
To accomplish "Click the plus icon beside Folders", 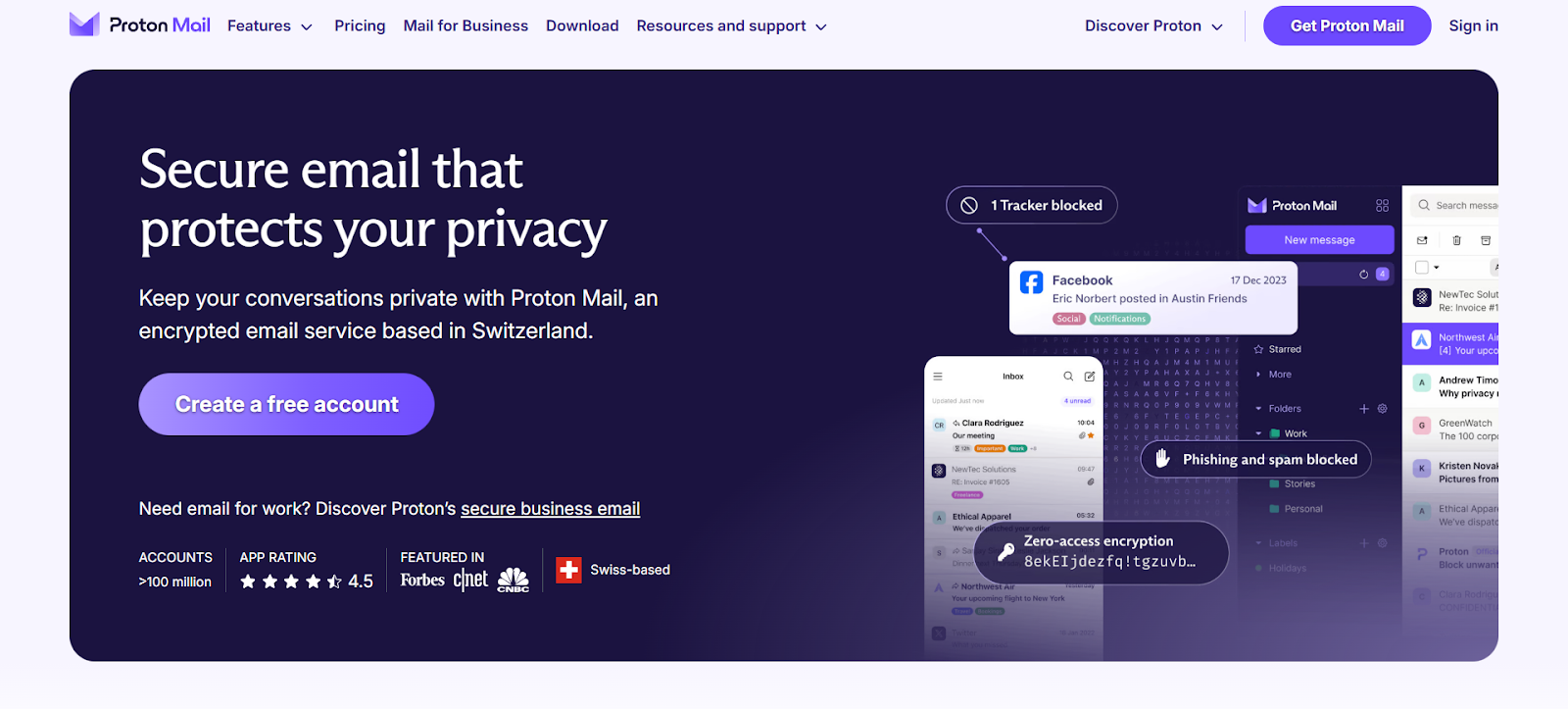I will 1363,409.
